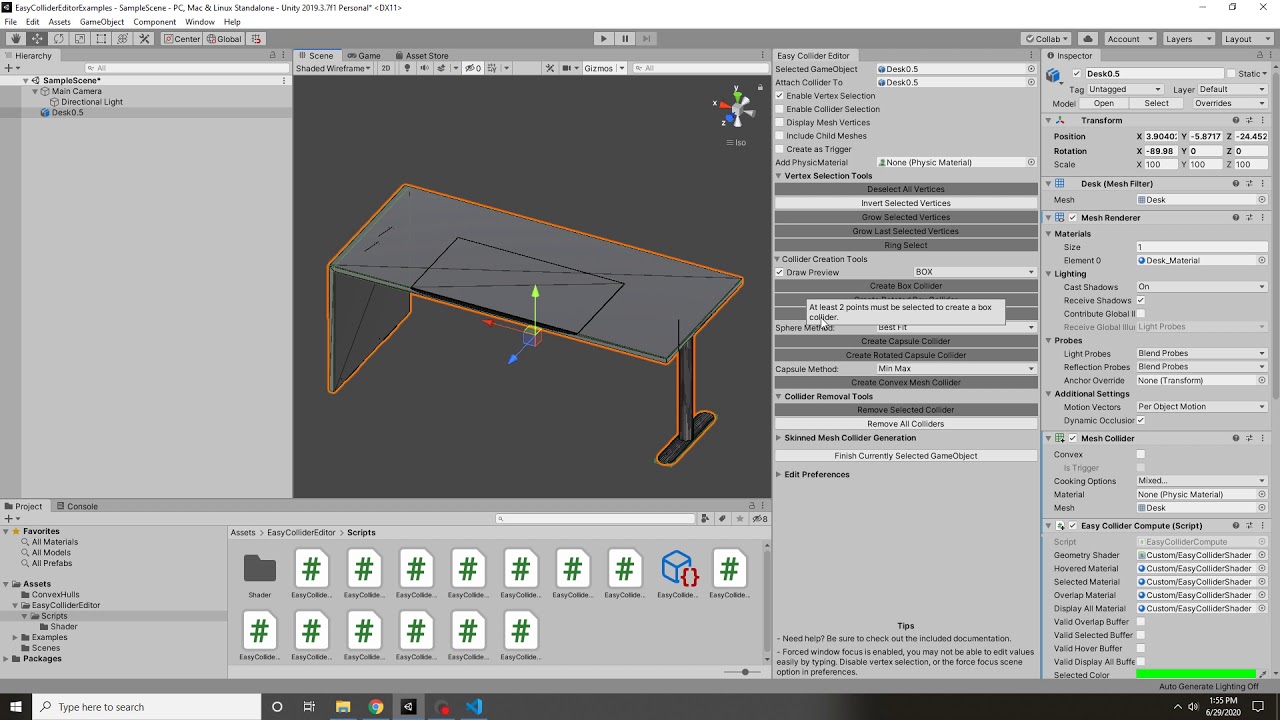Screen dimensions: 1280x720
Task: Click Remove All Colliders button
Action: (x=906, y=424)
